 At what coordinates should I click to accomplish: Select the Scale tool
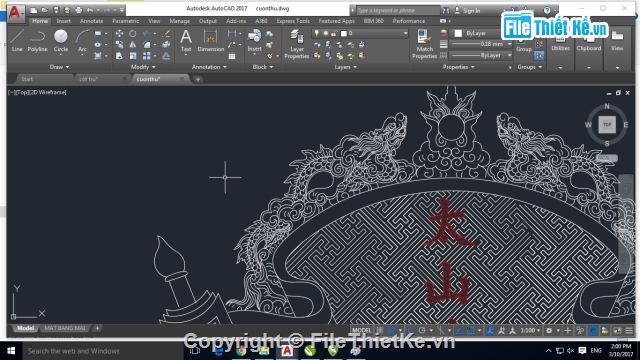click(133, 56)
